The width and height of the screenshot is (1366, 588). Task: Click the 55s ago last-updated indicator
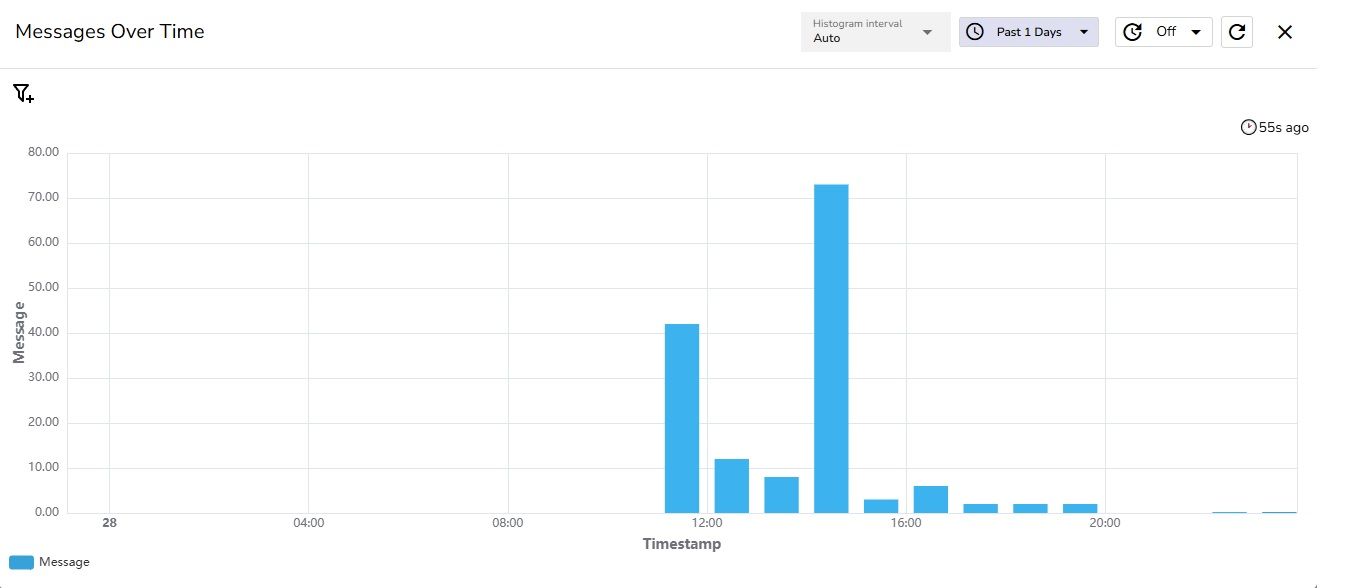pos(1275,126)
